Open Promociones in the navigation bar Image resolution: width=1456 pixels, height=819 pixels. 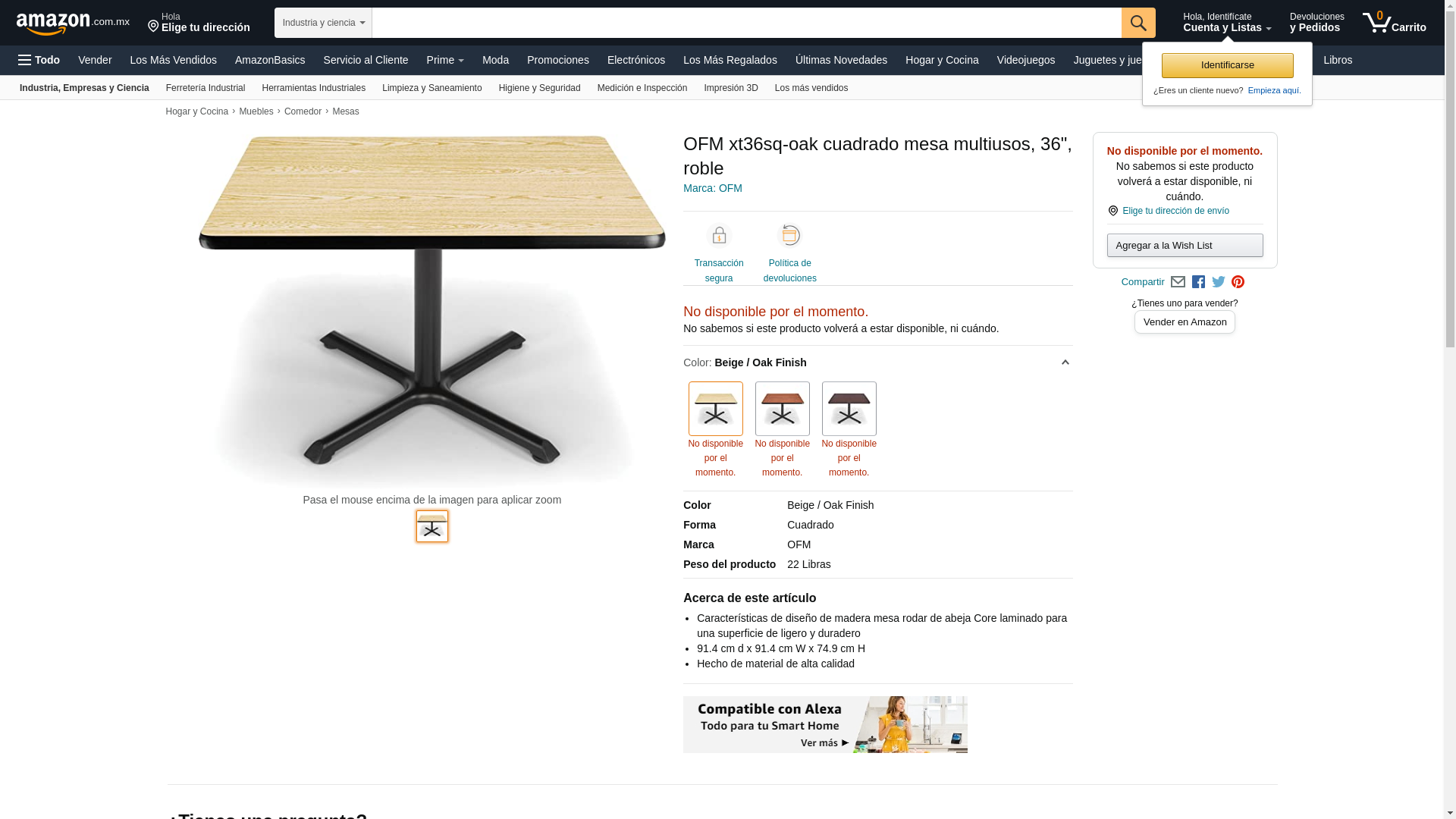[558, 60]
